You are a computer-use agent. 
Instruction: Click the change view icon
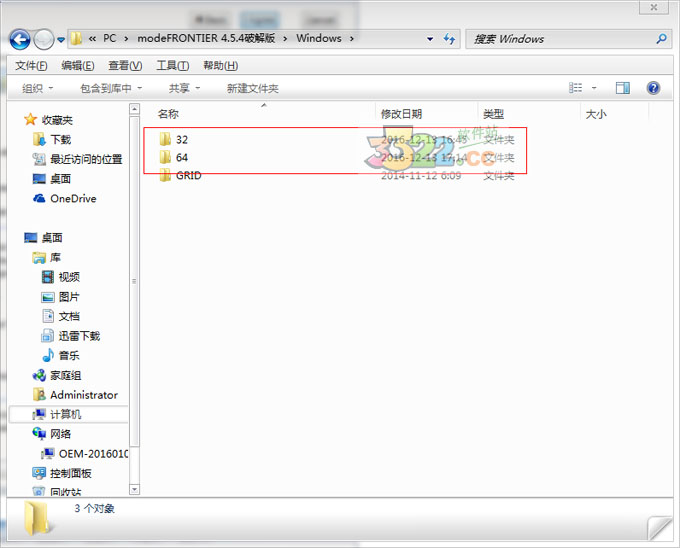click(x=575, y=88)
